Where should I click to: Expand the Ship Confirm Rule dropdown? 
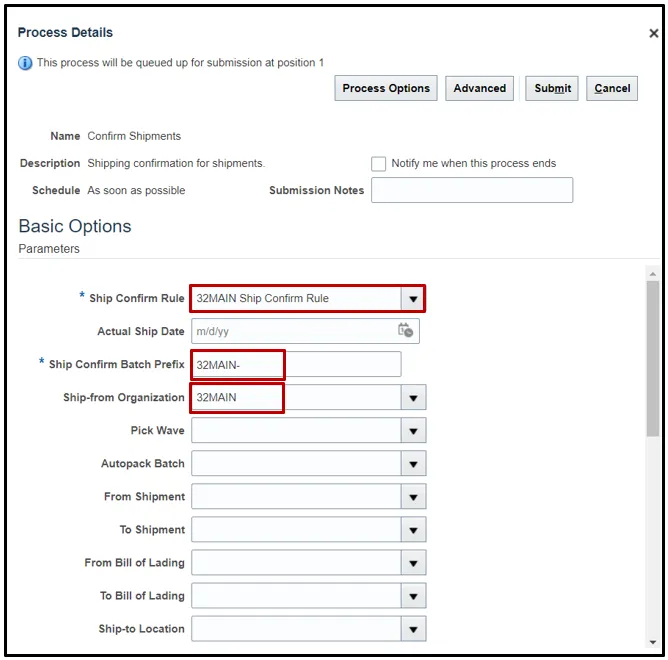[x=412, y=298]
